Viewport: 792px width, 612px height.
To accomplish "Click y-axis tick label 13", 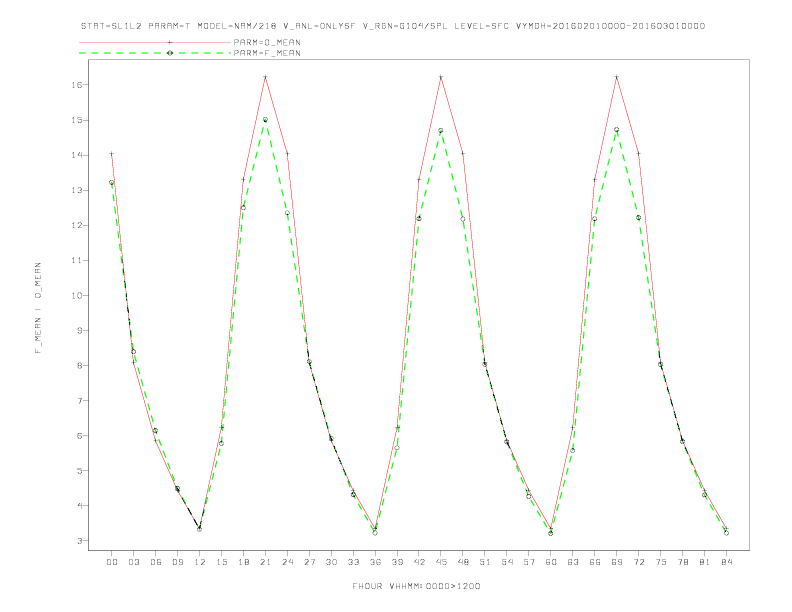I will (x=77, y=190).
